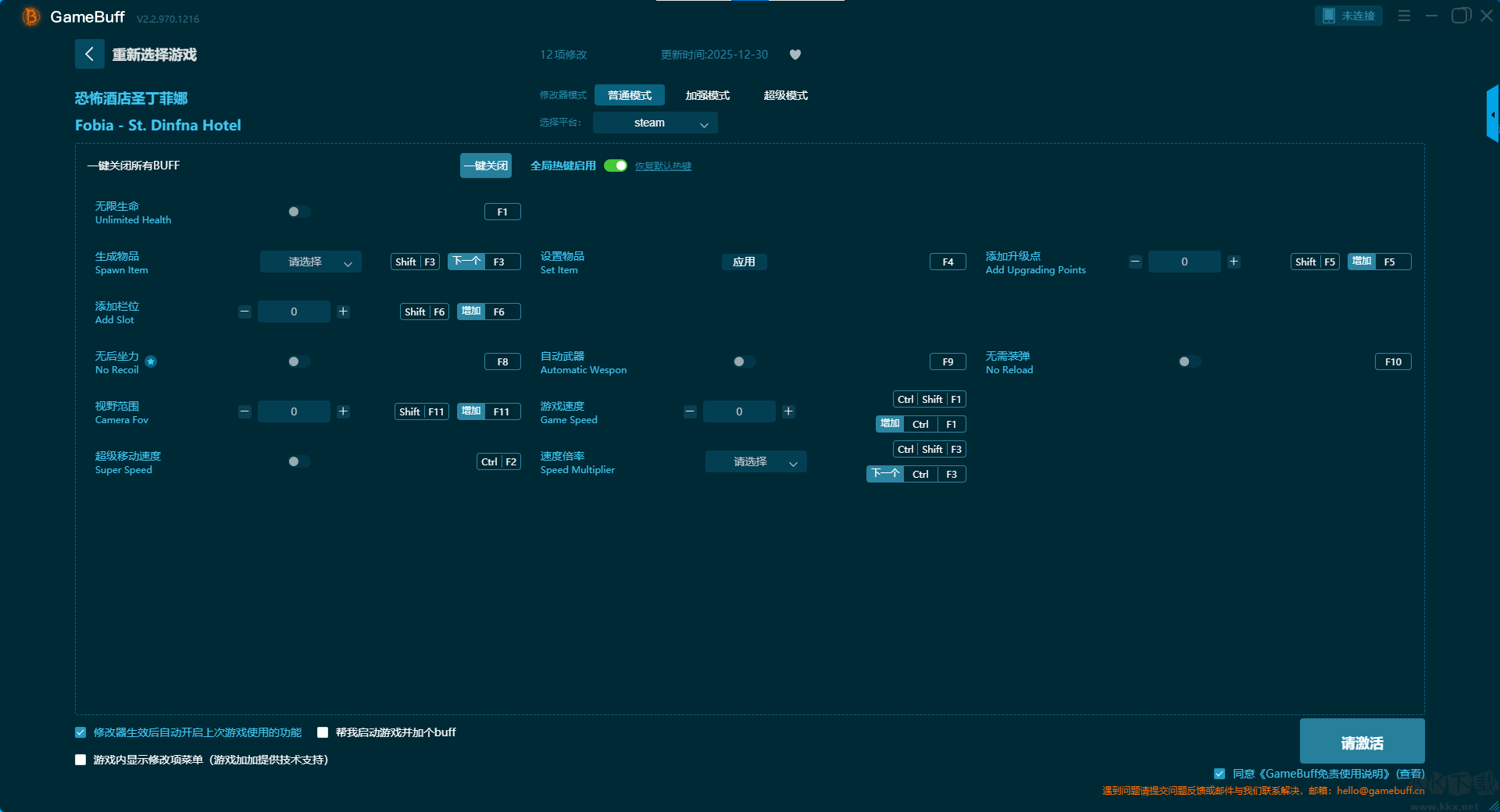
Task: Switch to the 加强模式 tab
Action: click(707, 95)
